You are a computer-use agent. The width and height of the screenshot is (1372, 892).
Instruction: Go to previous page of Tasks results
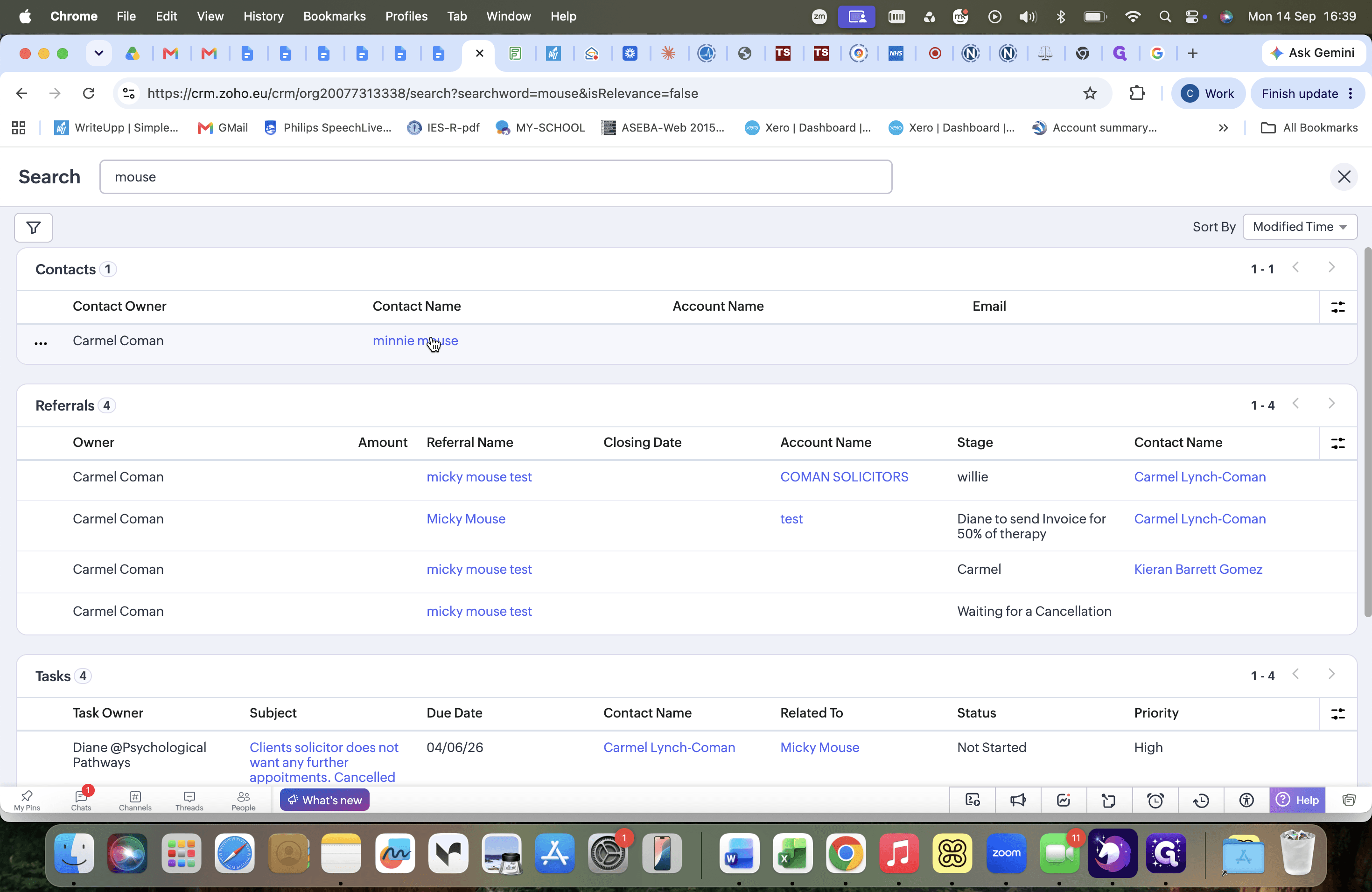pos(1296,674)
